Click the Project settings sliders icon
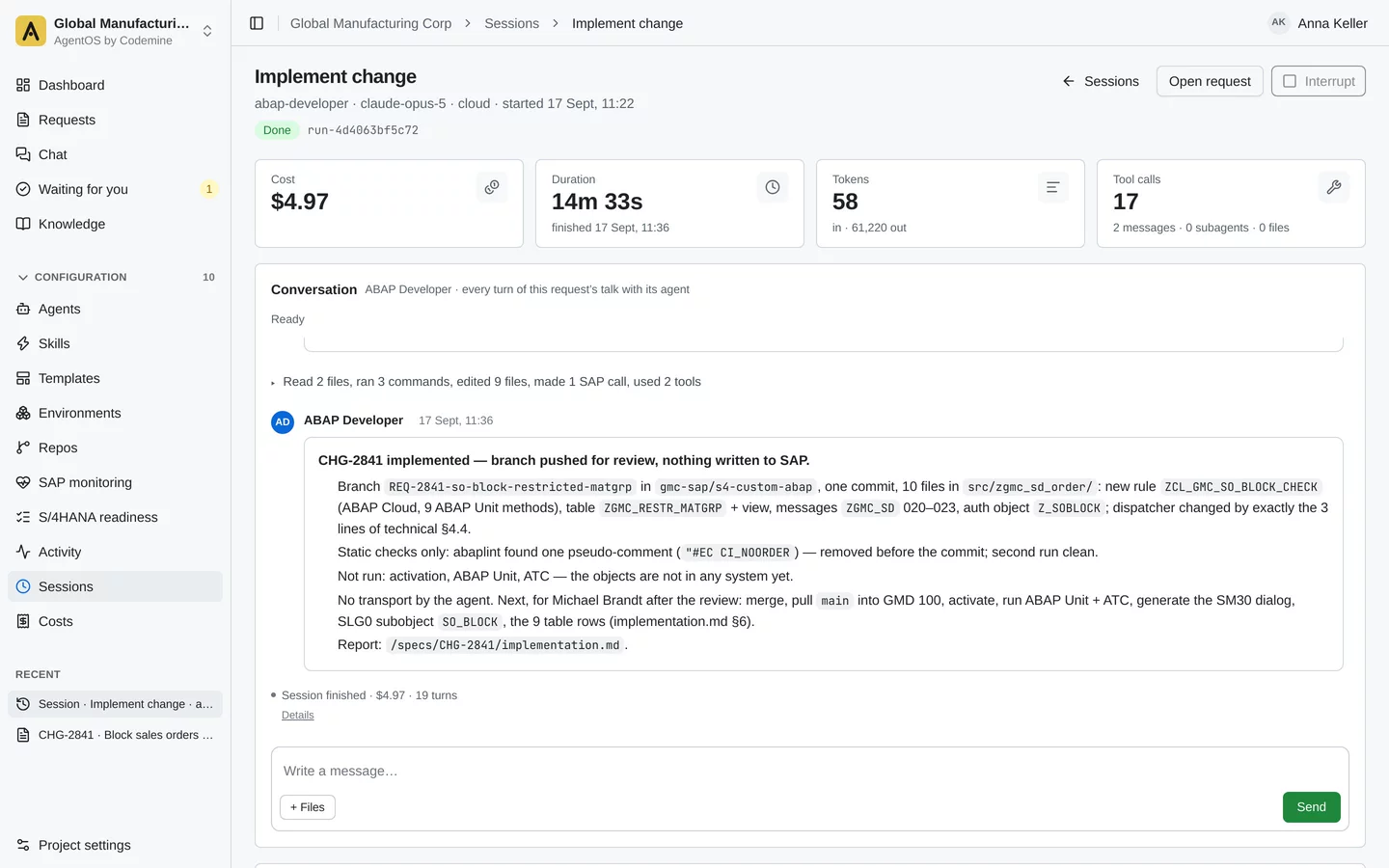The height and width of the screenshot is (868, 1389). (x=23, y=845)
